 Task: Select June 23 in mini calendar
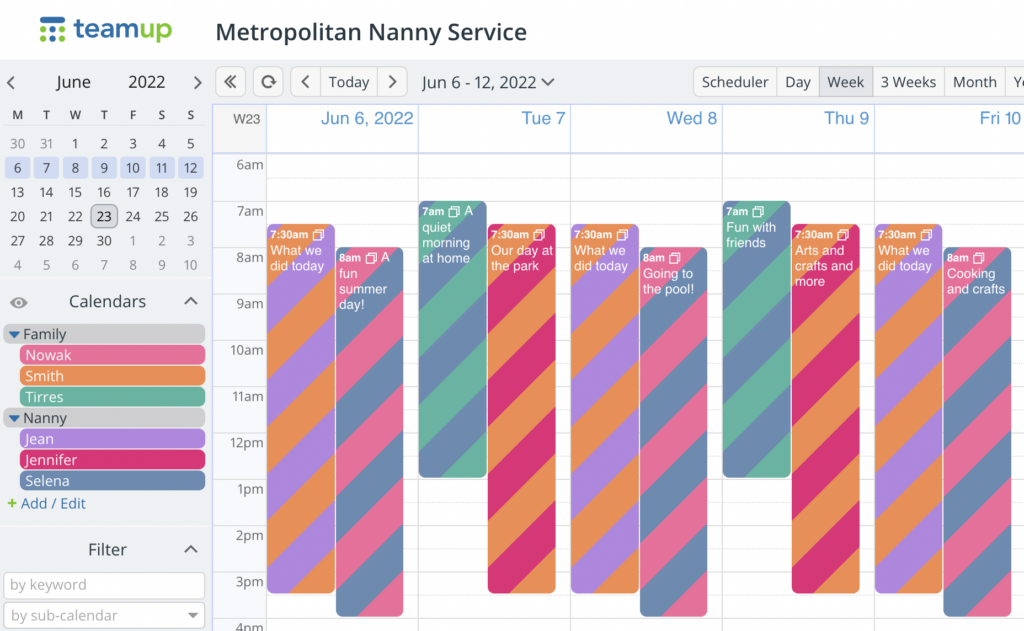(x=104, y=216)
